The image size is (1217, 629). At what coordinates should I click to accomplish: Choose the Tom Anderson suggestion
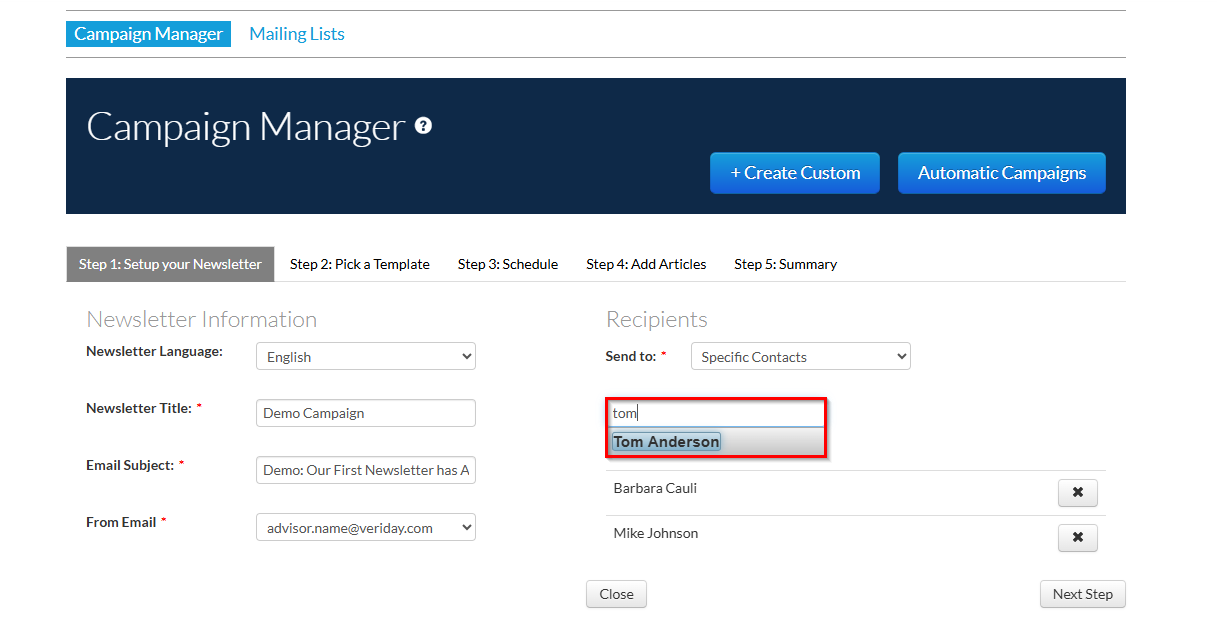tap(667, 442)
